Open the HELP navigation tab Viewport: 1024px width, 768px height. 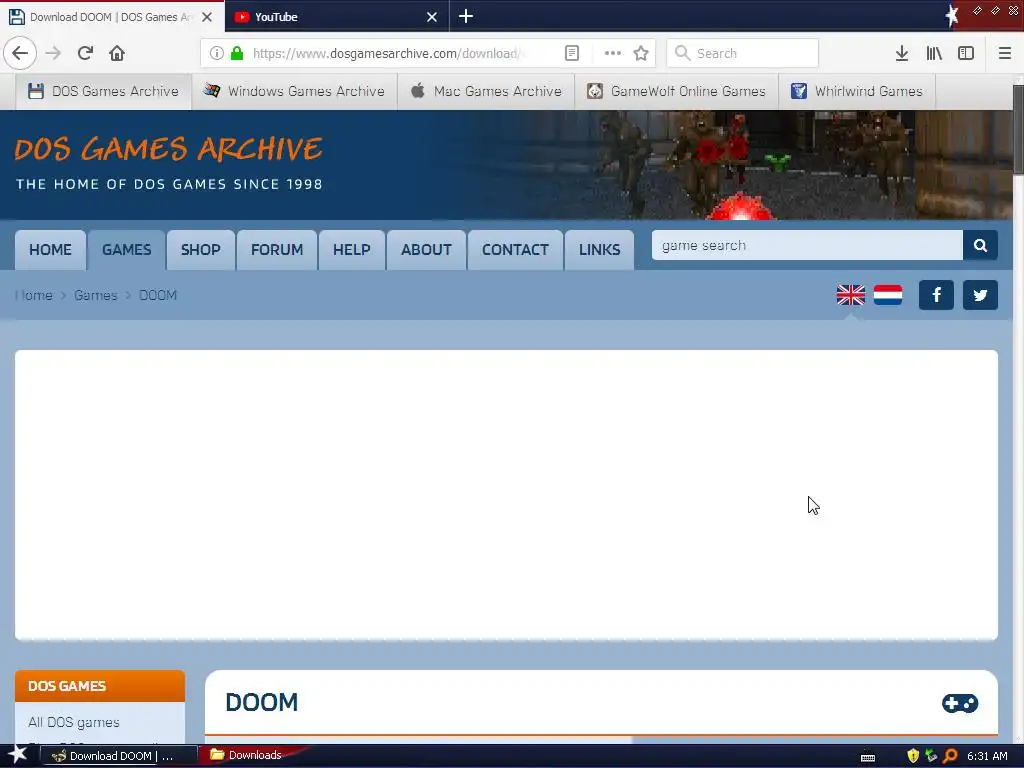point(351,249)
